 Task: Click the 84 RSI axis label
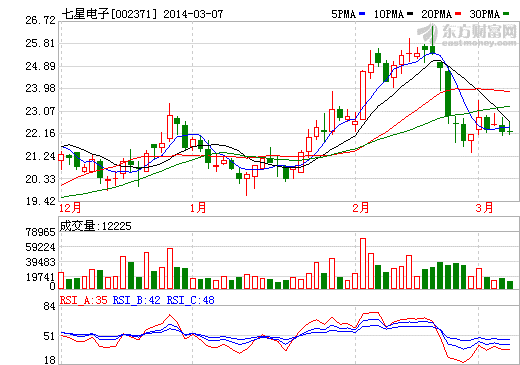(x=49, y=306)
